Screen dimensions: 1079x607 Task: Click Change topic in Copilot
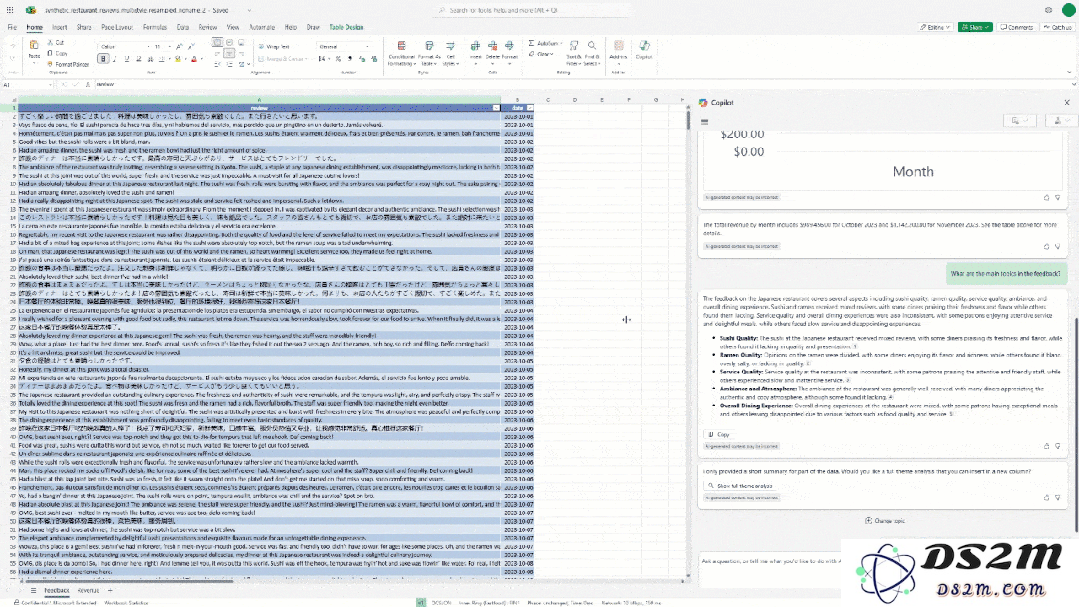pyautogui.click(x=885, y=521)
